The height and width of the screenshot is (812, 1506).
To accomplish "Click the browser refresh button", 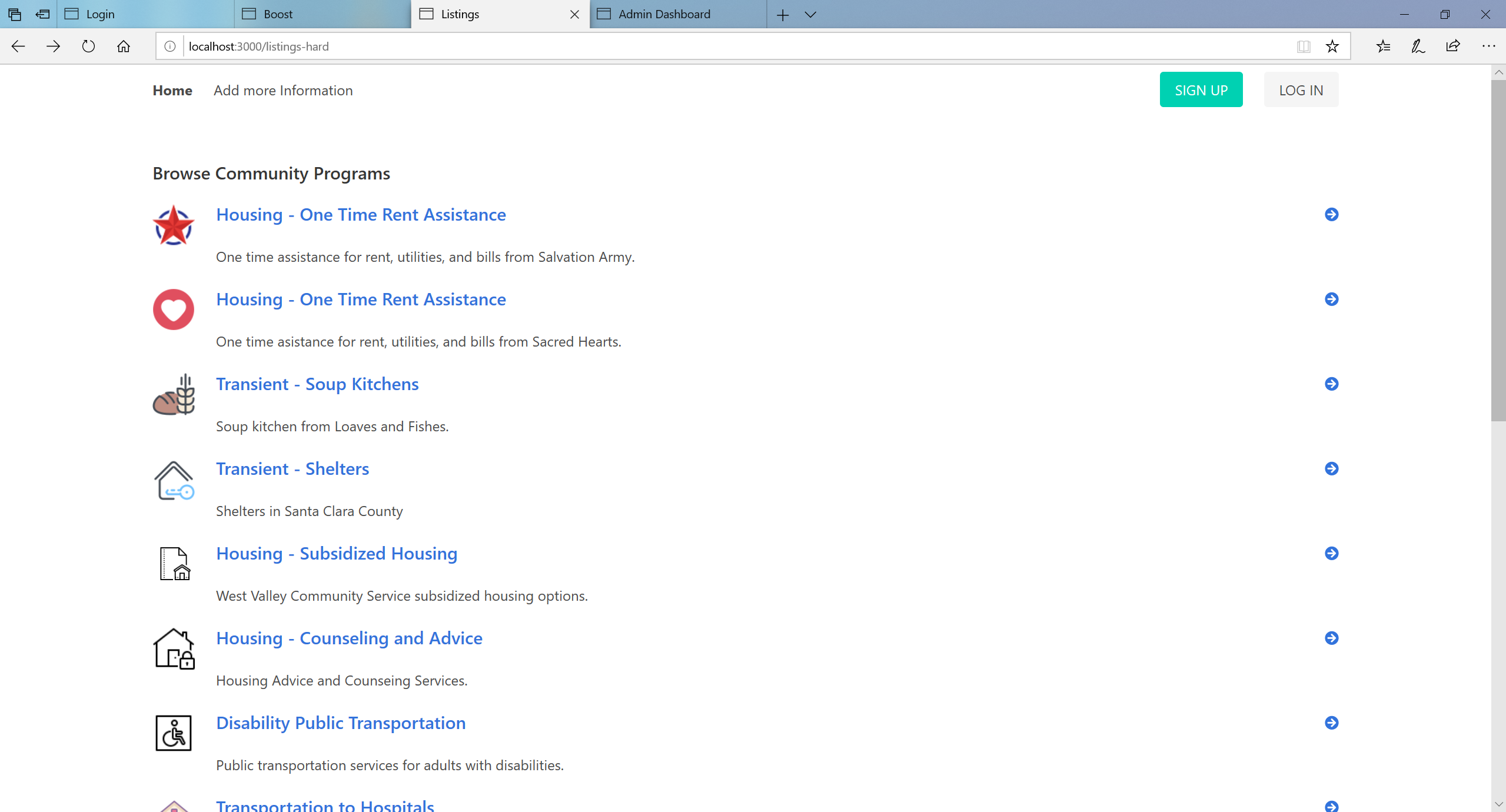I will click(x=88, y=46).
